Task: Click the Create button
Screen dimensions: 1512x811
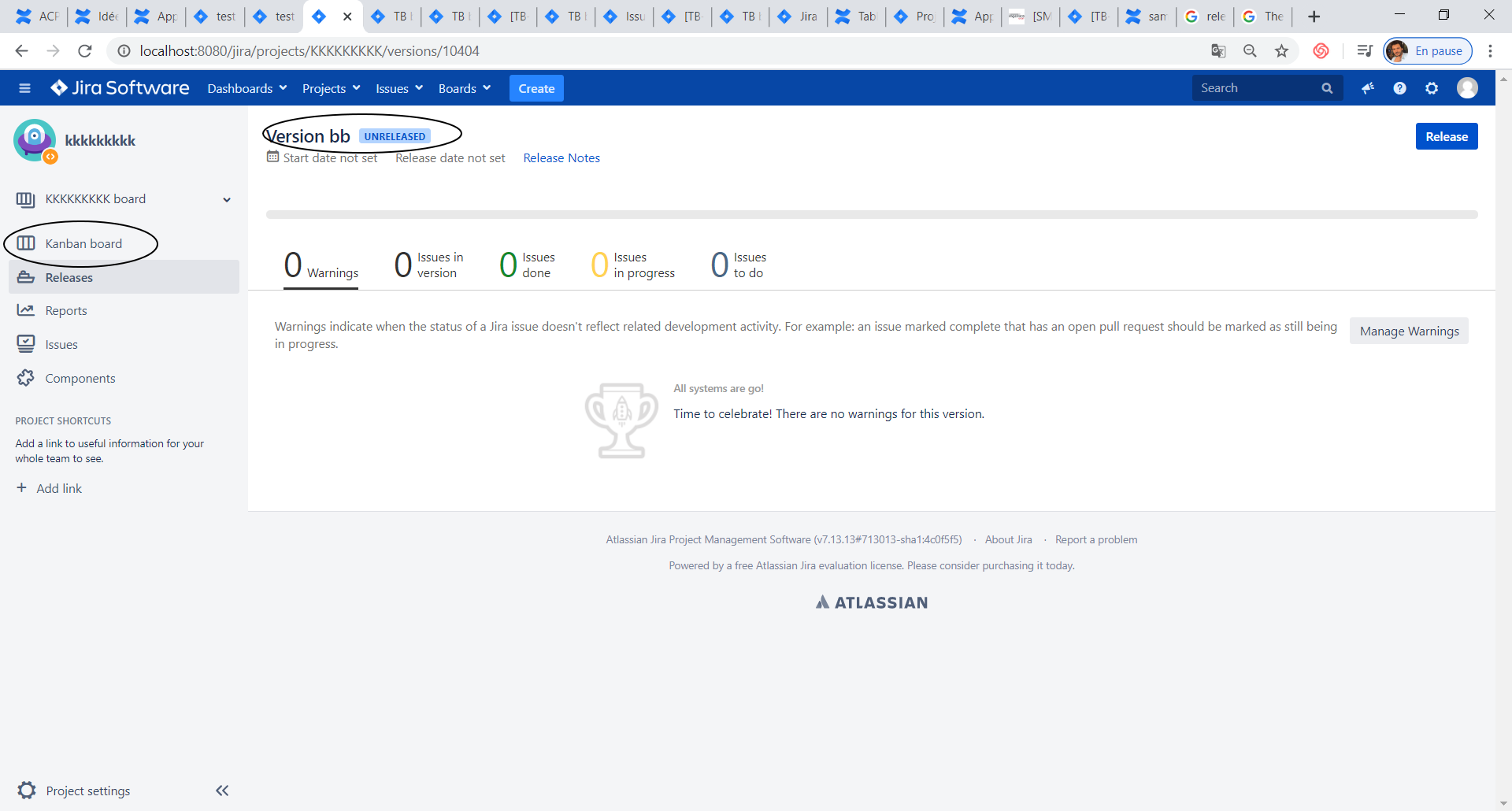Action: (x=536, y=88)
